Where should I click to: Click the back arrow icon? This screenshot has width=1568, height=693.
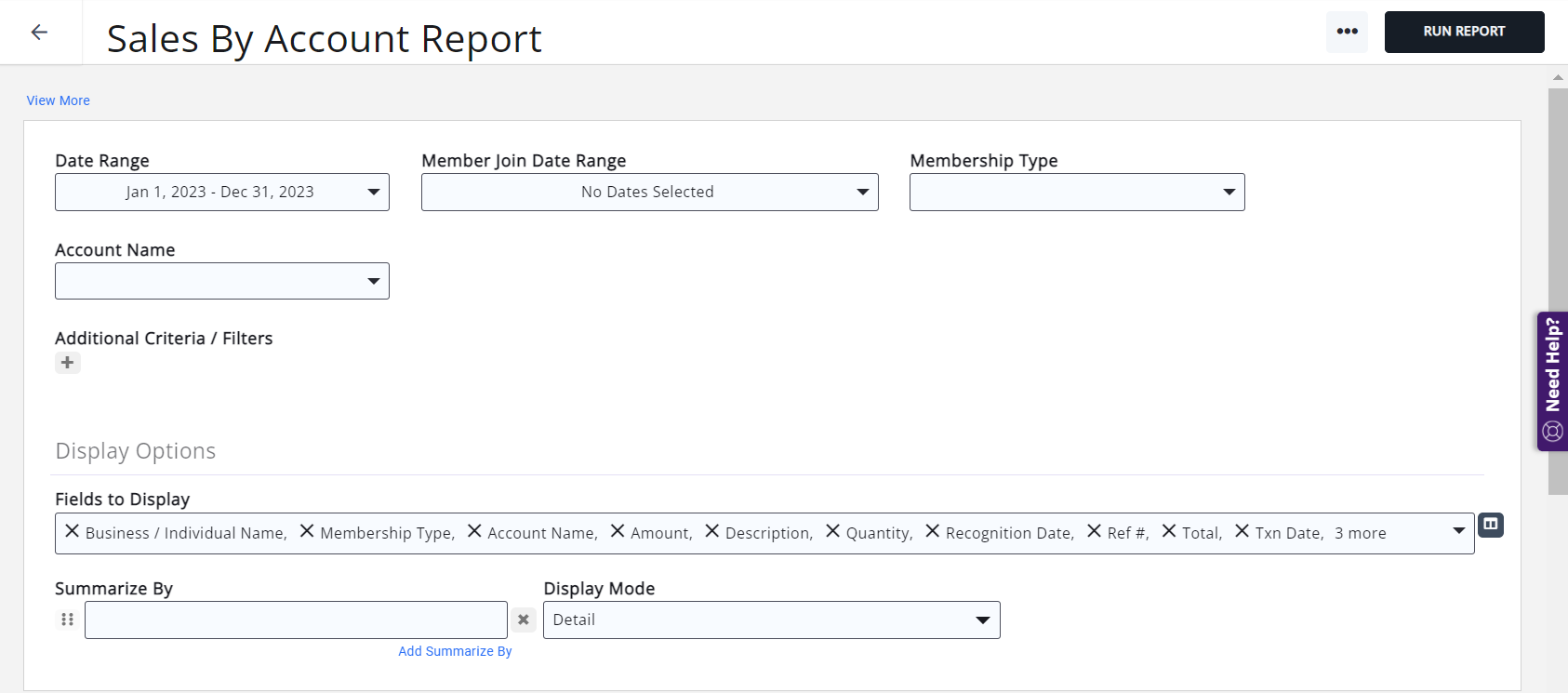click(x=39, y=33)
